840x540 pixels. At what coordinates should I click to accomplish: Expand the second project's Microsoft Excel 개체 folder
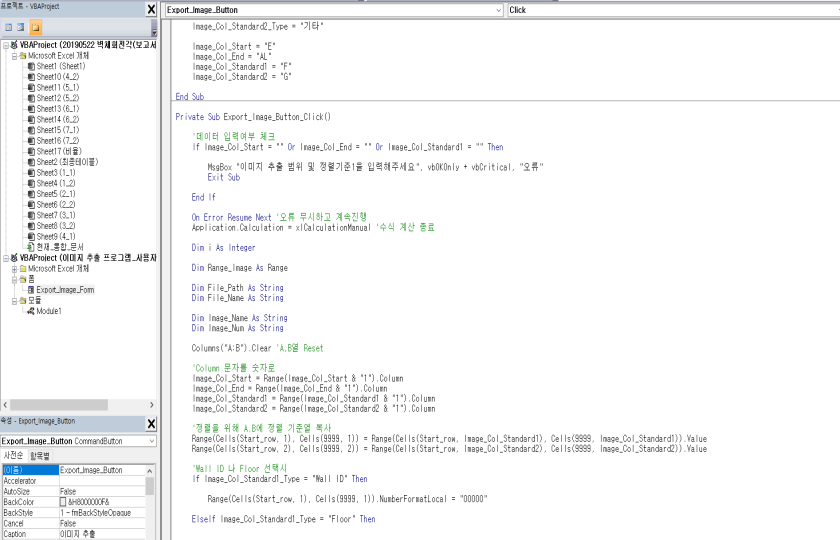[x=14, y=268]
